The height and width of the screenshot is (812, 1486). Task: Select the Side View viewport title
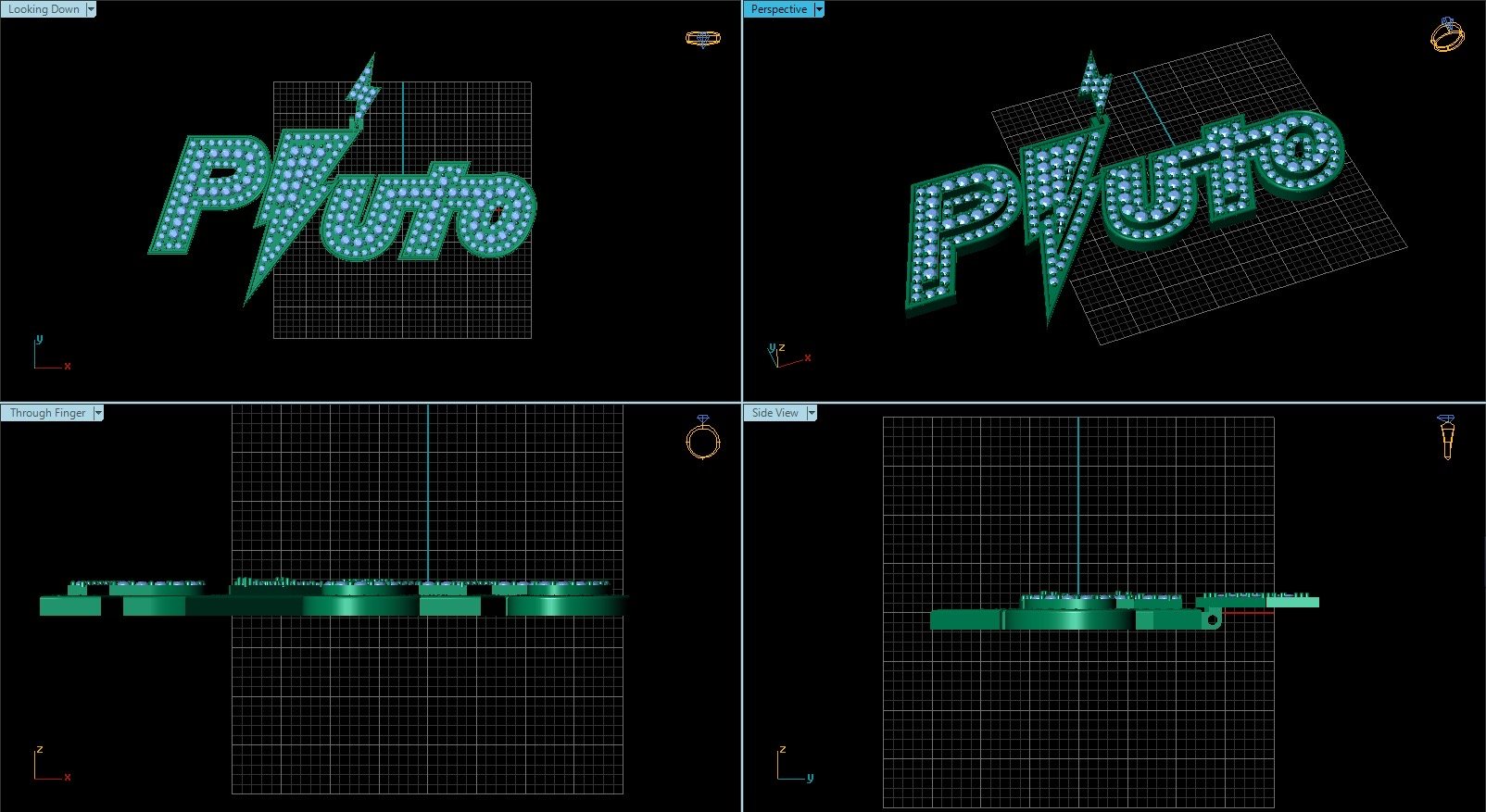[775, 413]
